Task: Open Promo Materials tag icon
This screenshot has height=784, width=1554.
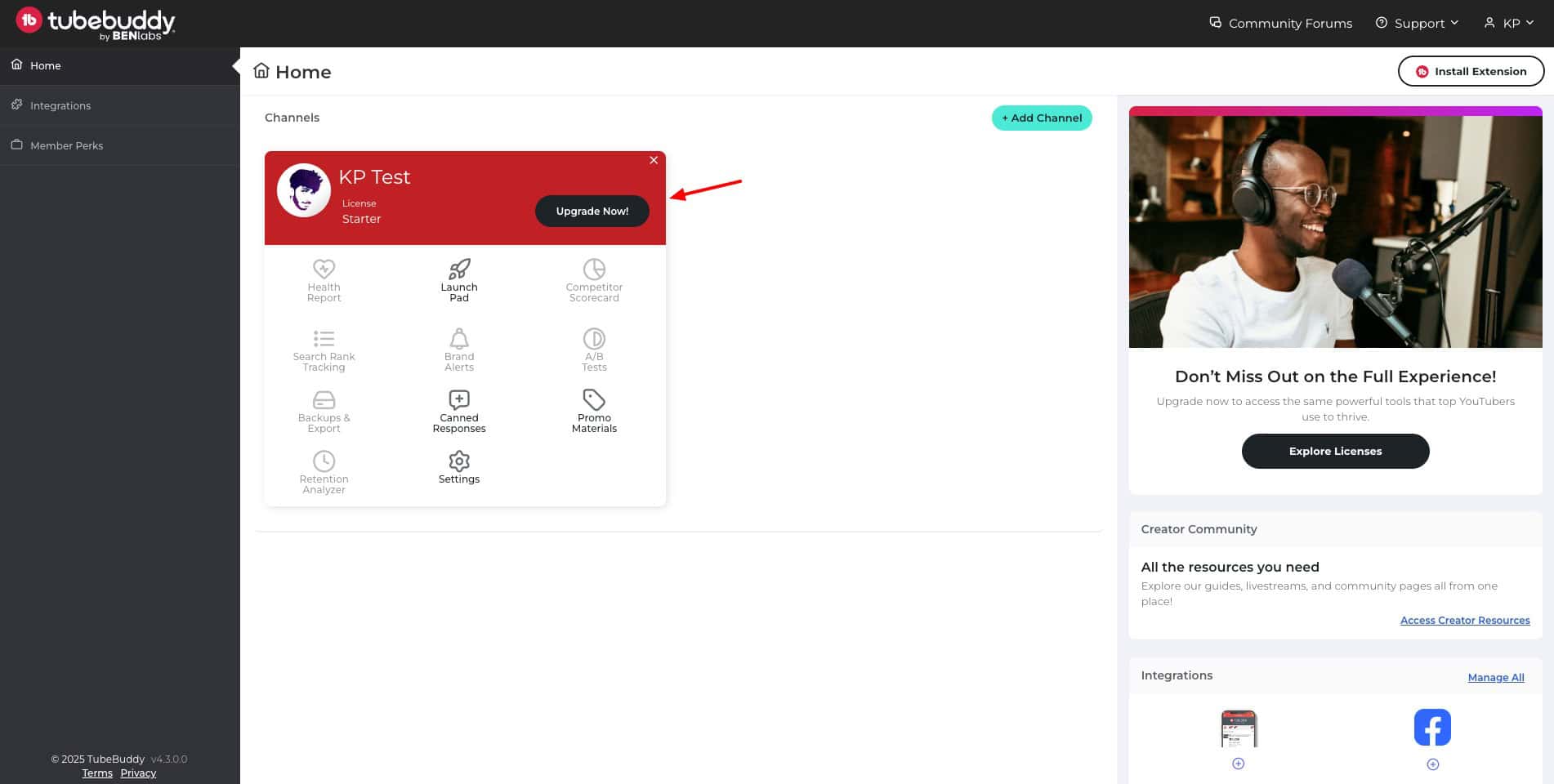Action: point(594,400)
